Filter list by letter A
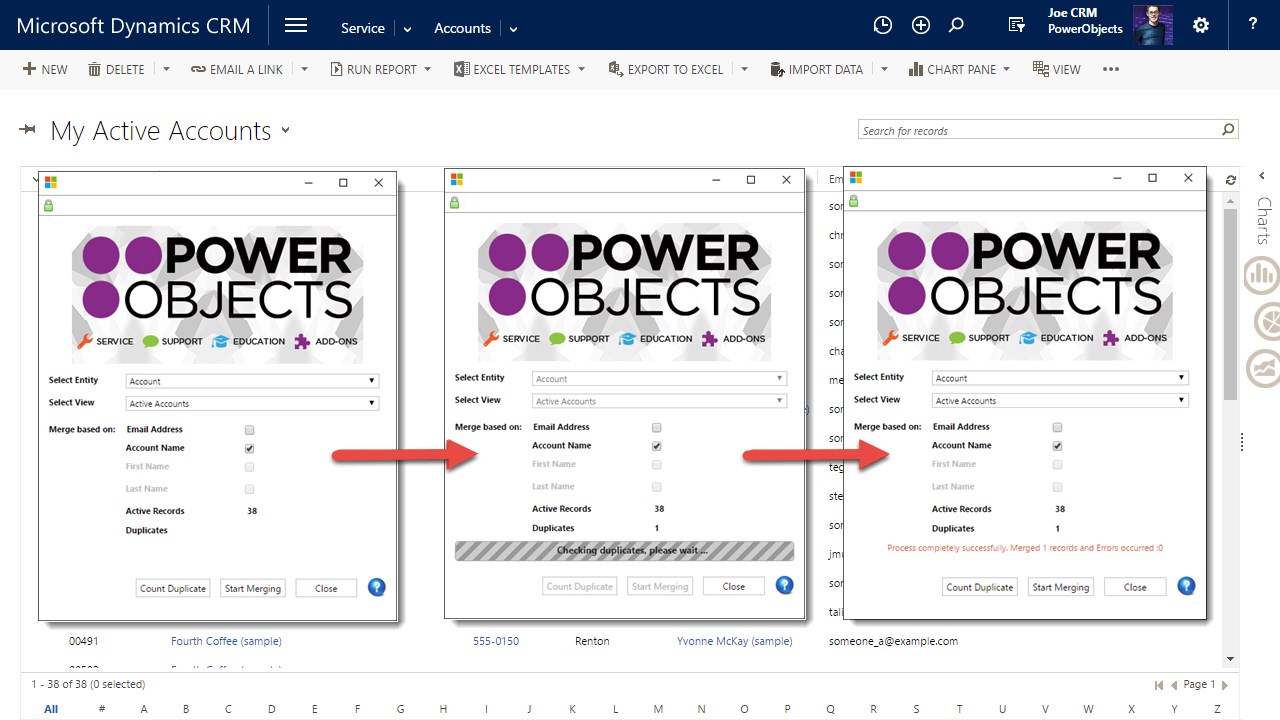This screenshot has height=720, width=1280. click(x=144, y=709)
